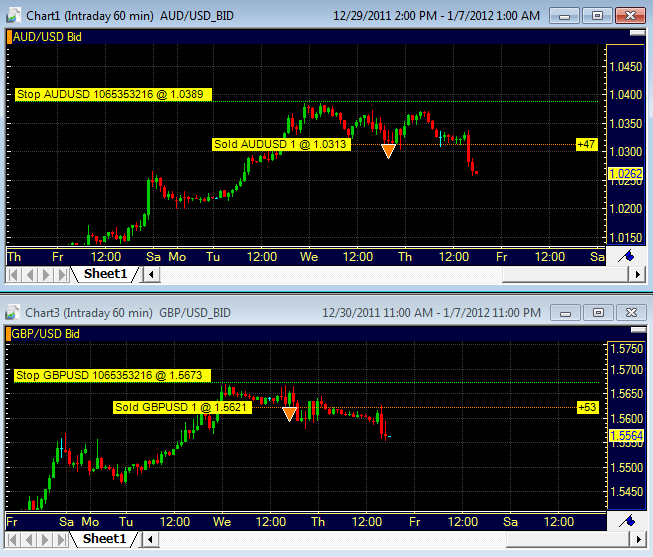Click right scroll arrow of AUD/USD chart scrollbar
Image resolution: width=653 pixels, height=557 pixels.
[637, 275]
